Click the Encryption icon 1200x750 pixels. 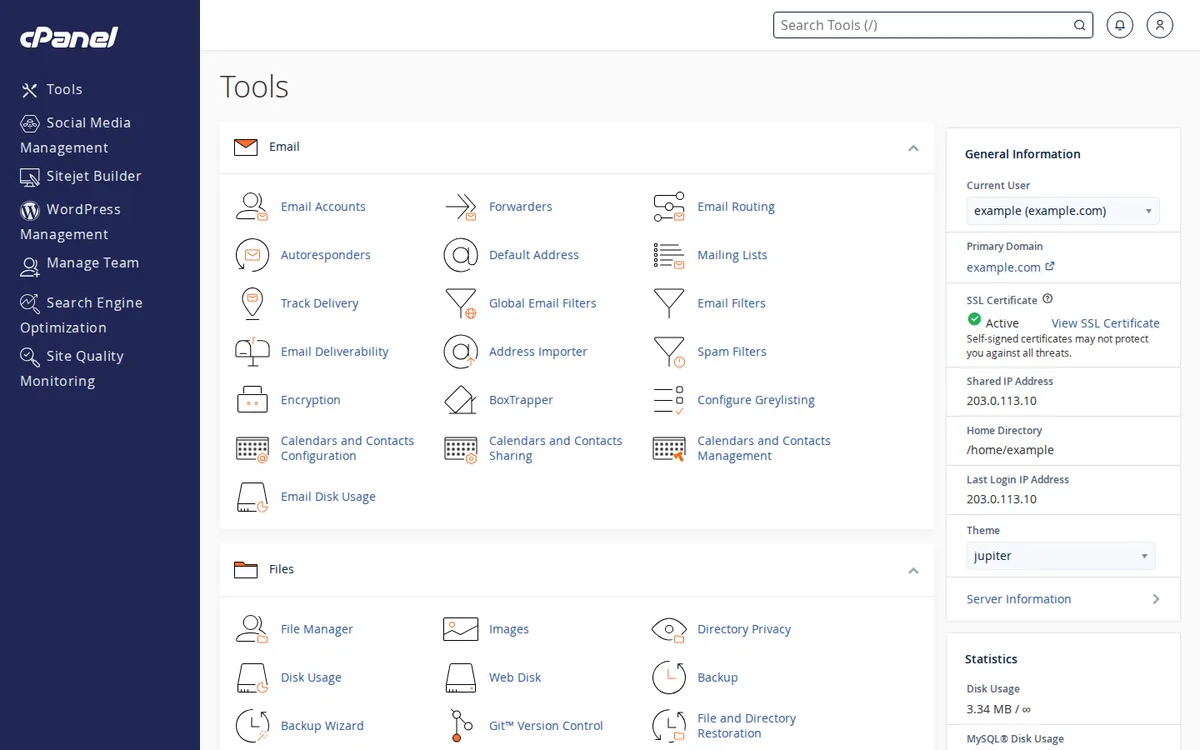click(252, 400)
